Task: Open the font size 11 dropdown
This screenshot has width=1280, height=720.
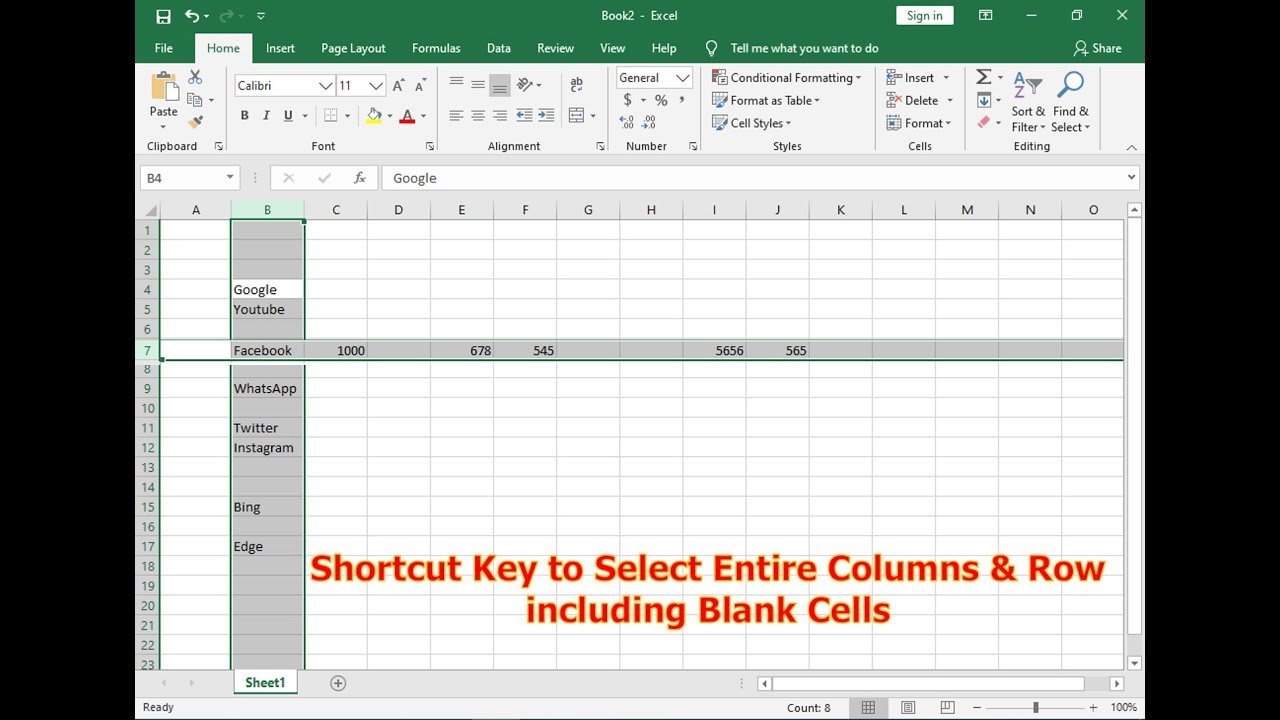Action: [x=376, y=86]
